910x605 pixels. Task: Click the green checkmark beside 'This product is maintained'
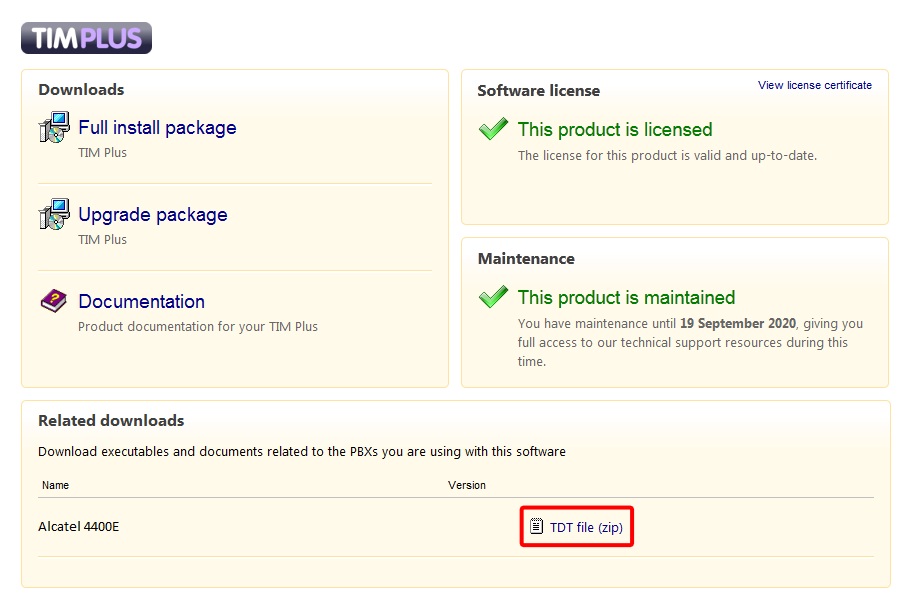[493, 297]
